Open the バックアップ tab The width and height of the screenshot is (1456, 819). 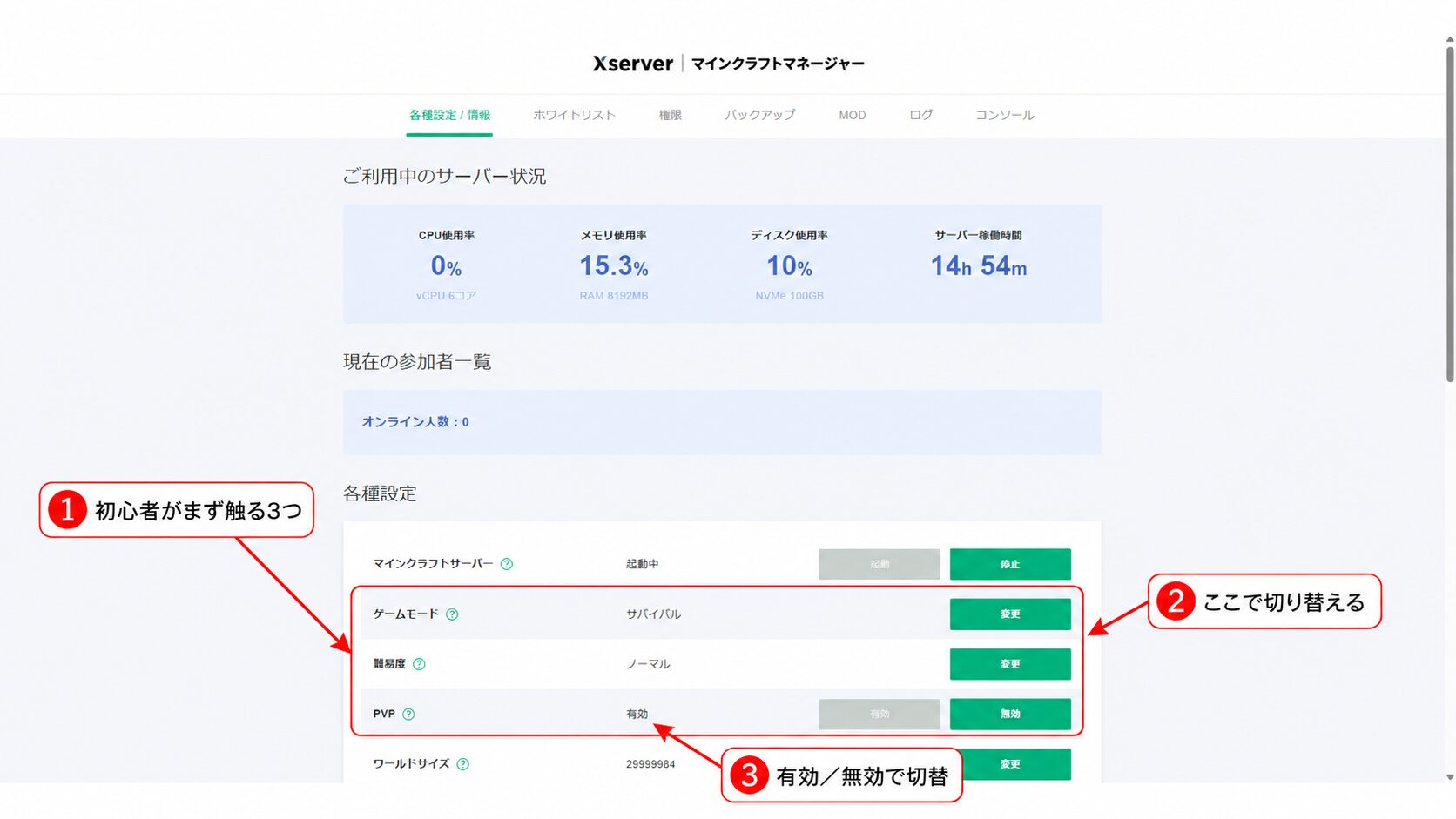759,115
